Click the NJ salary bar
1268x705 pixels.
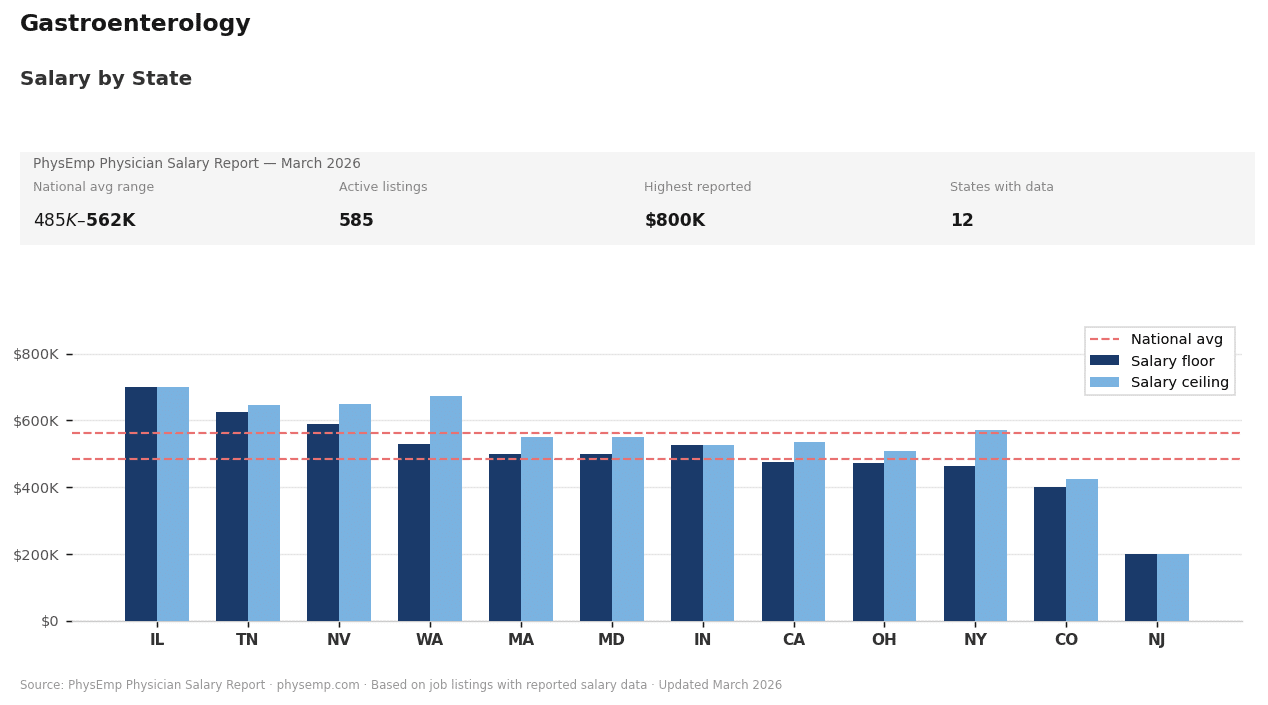click(x=1157, y=585)
